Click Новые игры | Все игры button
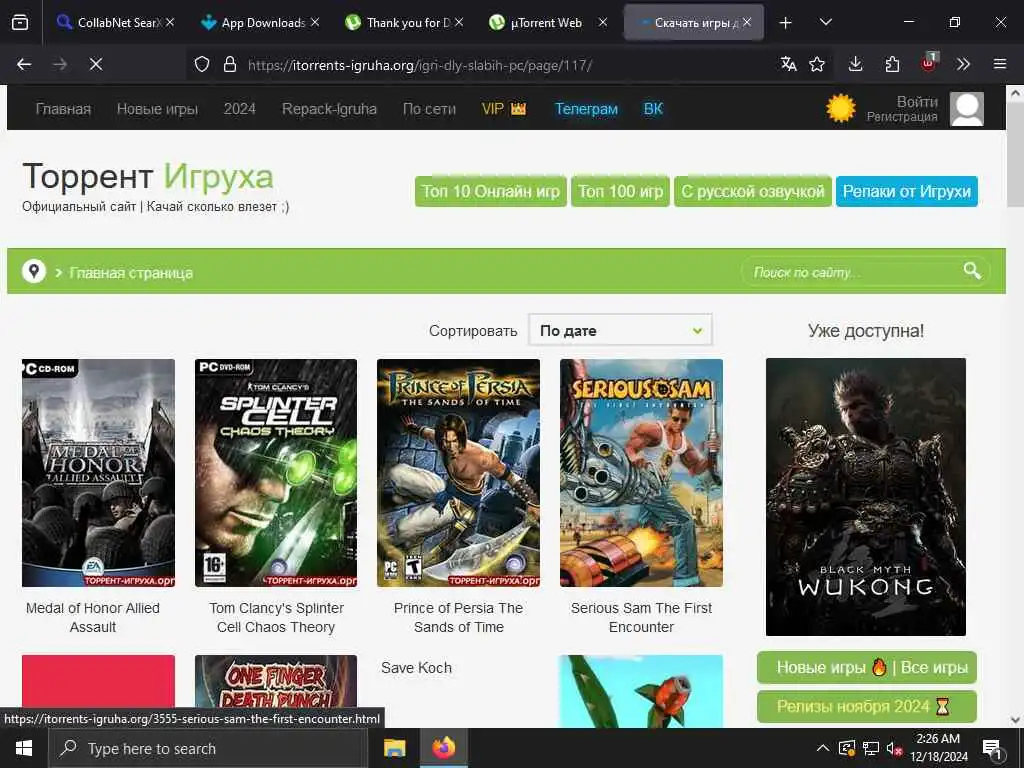 point(867,667)
